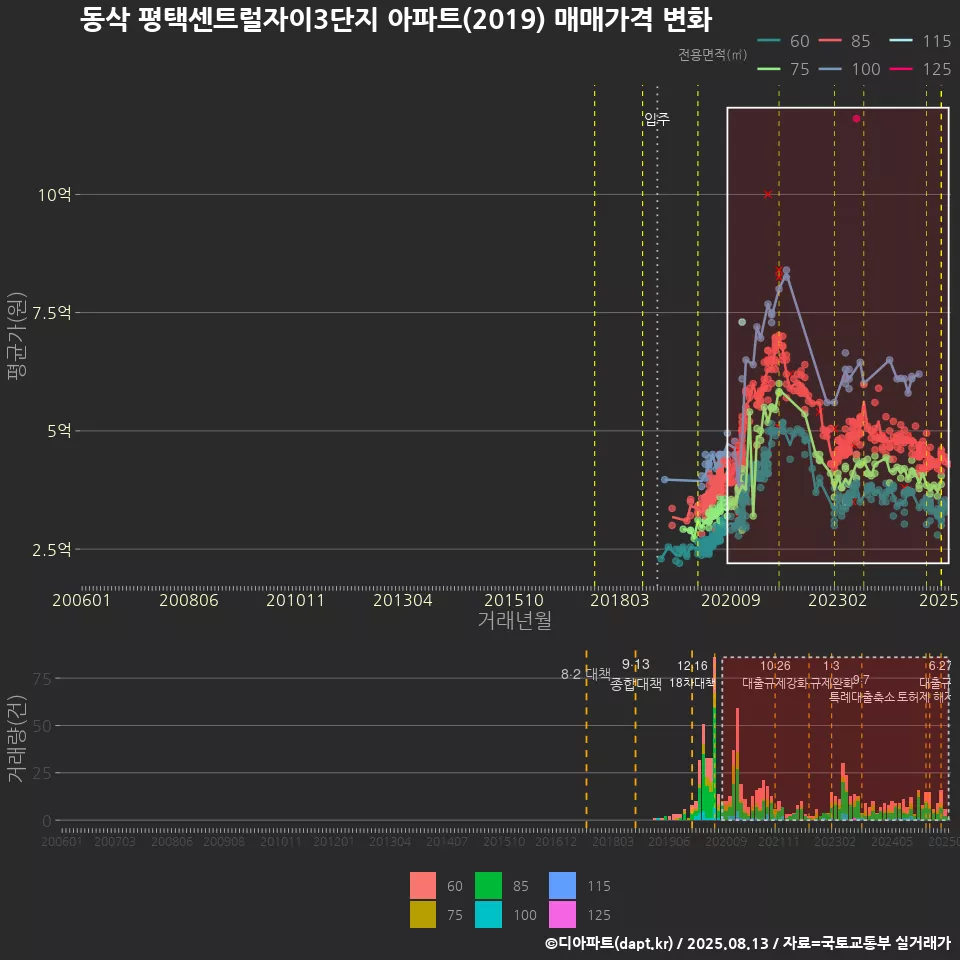Click the 전용면적(㎡) legend heading
Image resolution: width=960 pixels, height=960 pixels.
coord(712,54)
